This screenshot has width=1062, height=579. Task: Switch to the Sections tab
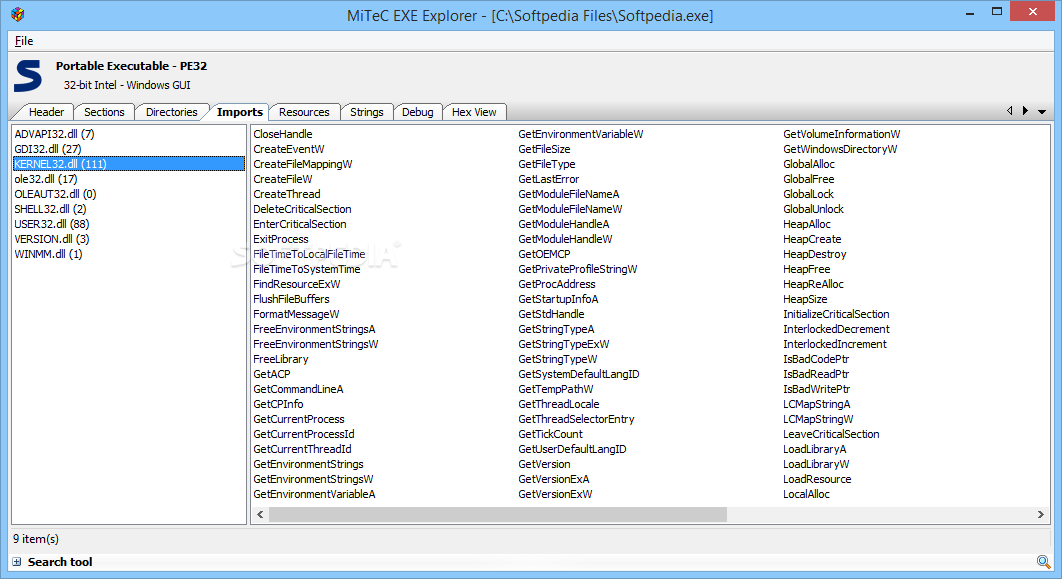[x=104, y=112]
